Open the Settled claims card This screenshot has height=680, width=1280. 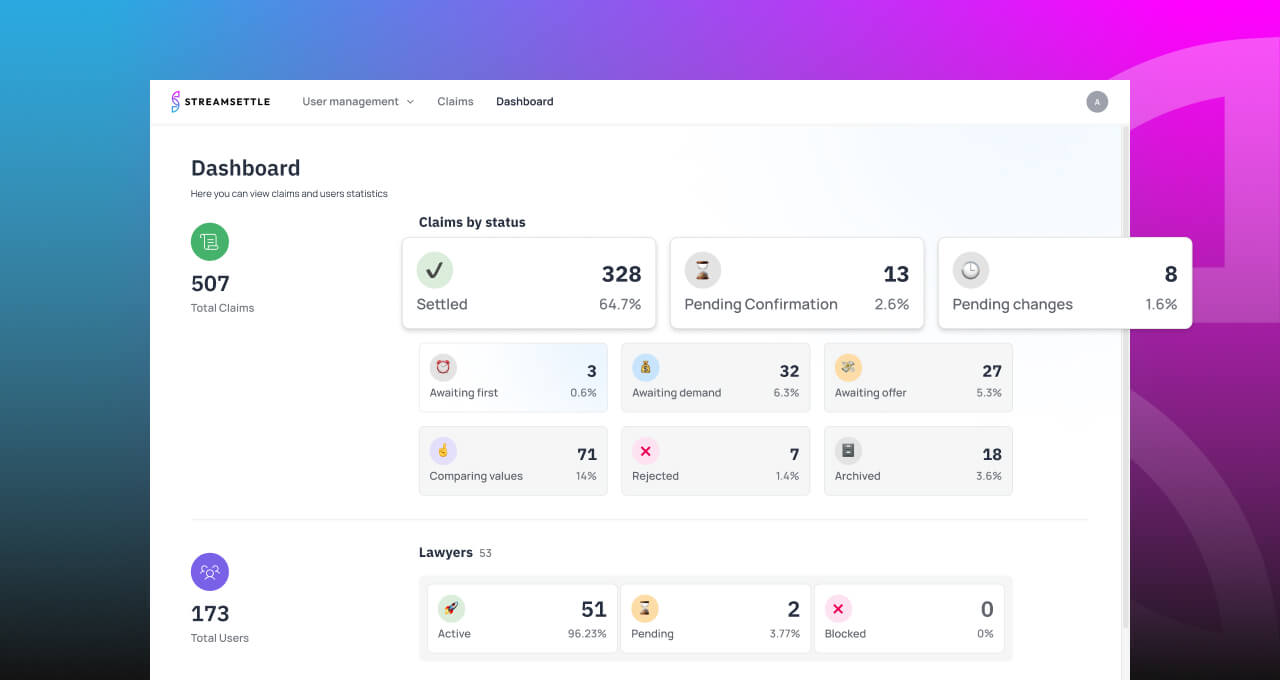click(529, 283)
